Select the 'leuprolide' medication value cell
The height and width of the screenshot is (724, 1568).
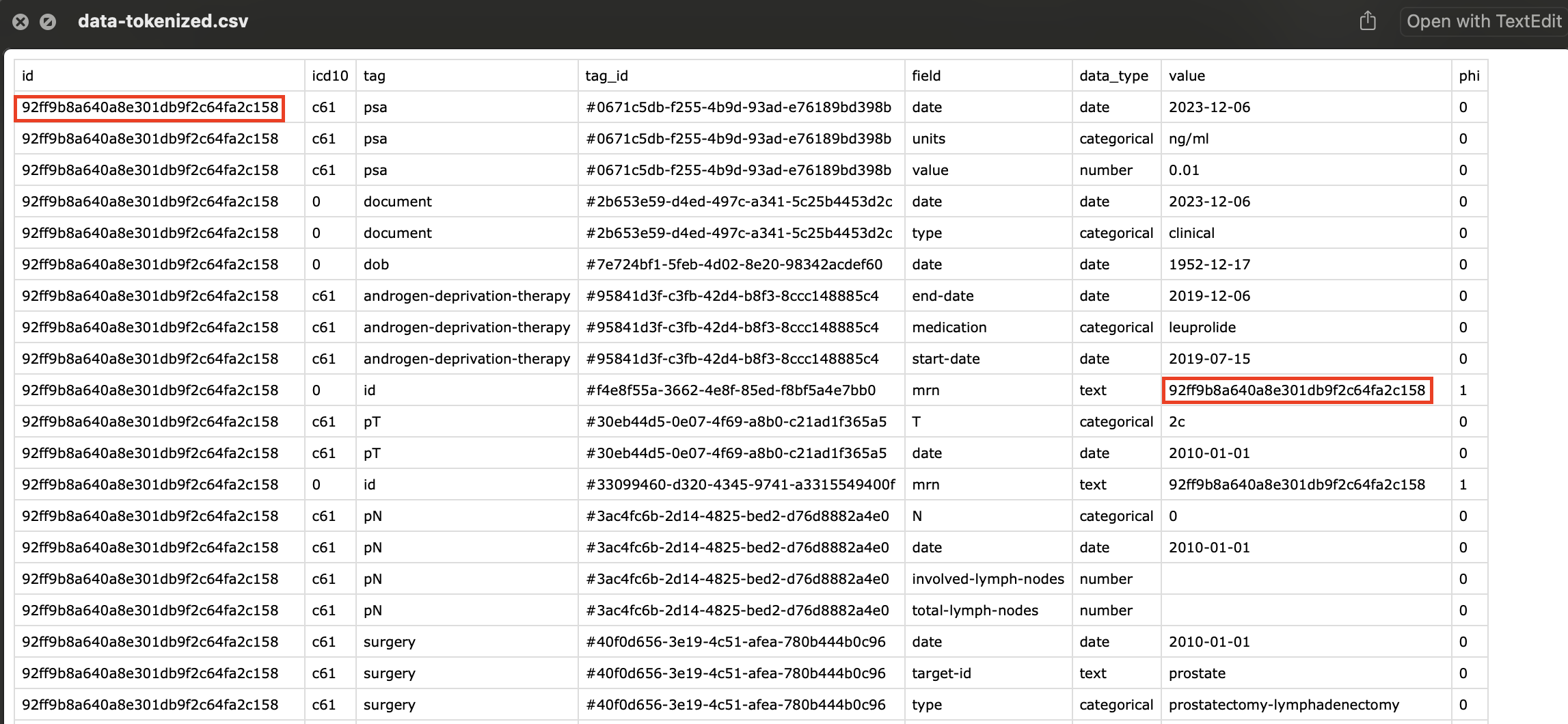[x=1202, y=327]
